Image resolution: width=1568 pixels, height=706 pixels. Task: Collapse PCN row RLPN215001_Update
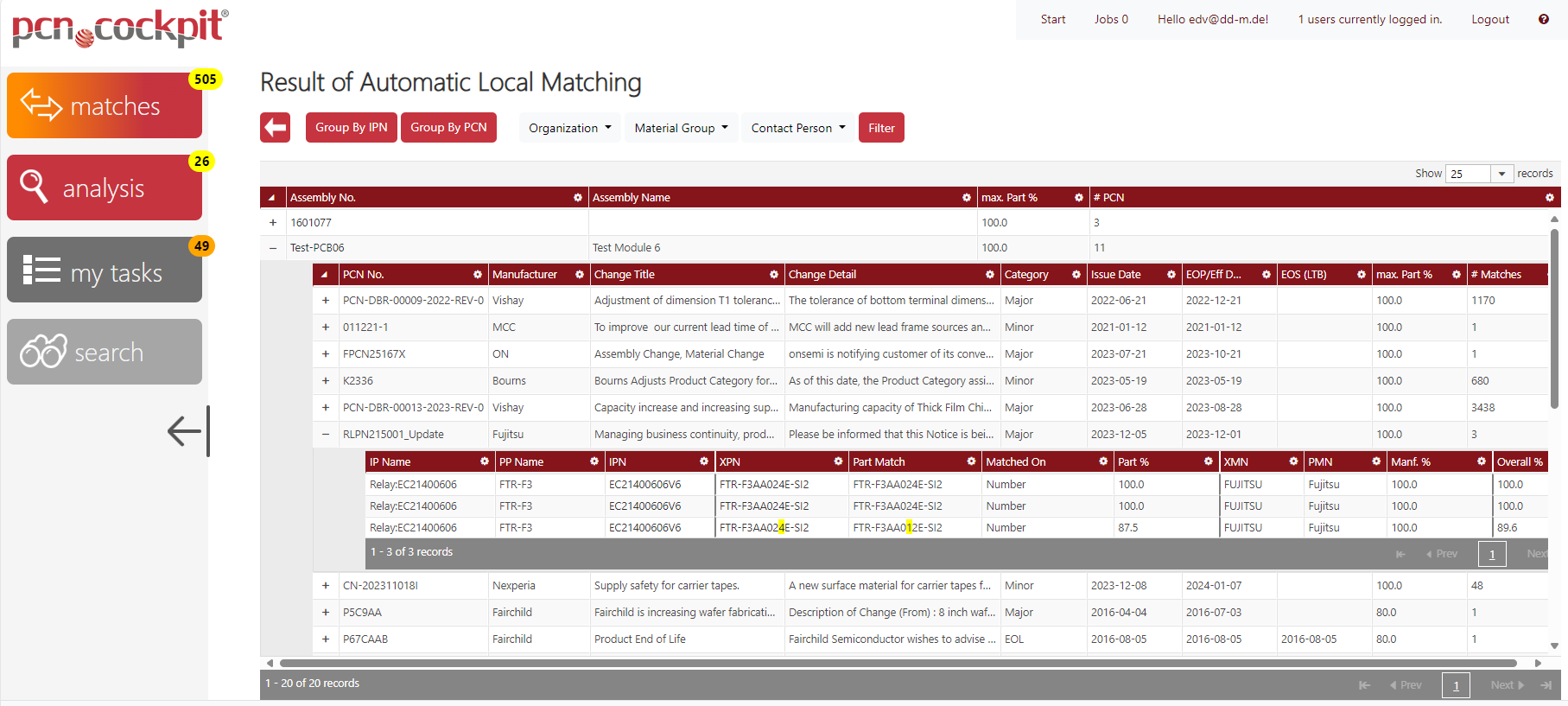326,435
